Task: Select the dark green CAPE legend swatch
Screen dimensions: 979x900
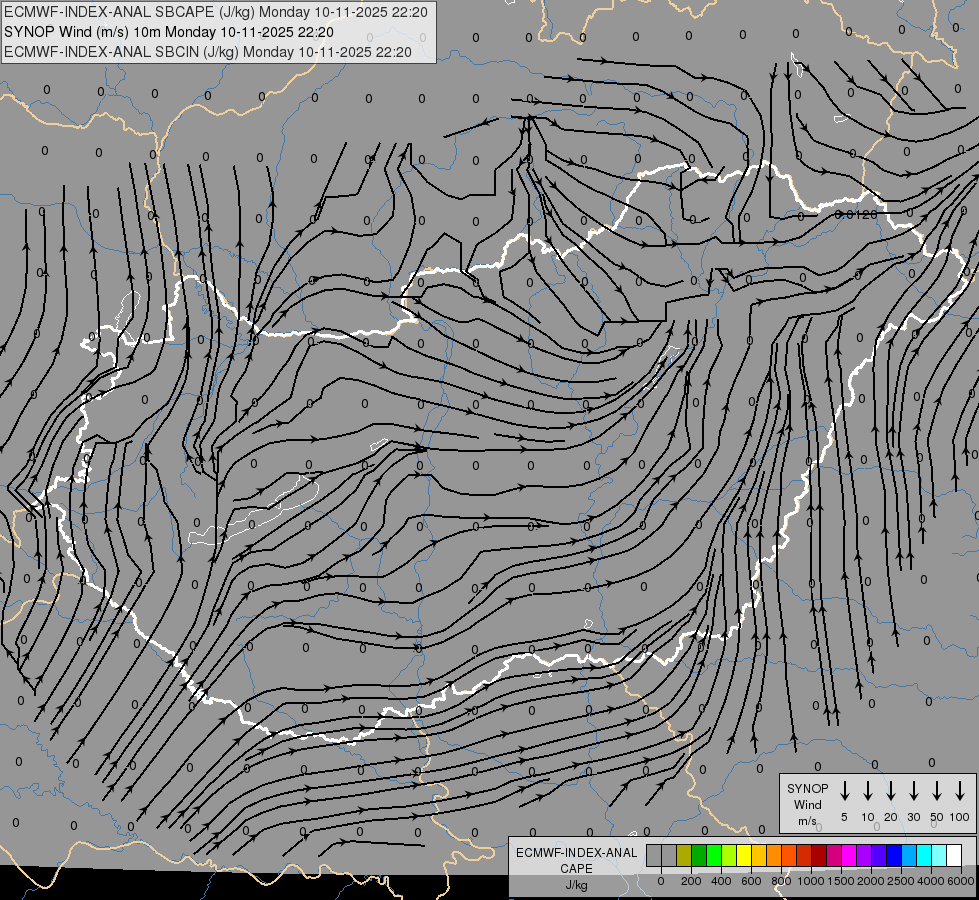Action: point(699,855)
